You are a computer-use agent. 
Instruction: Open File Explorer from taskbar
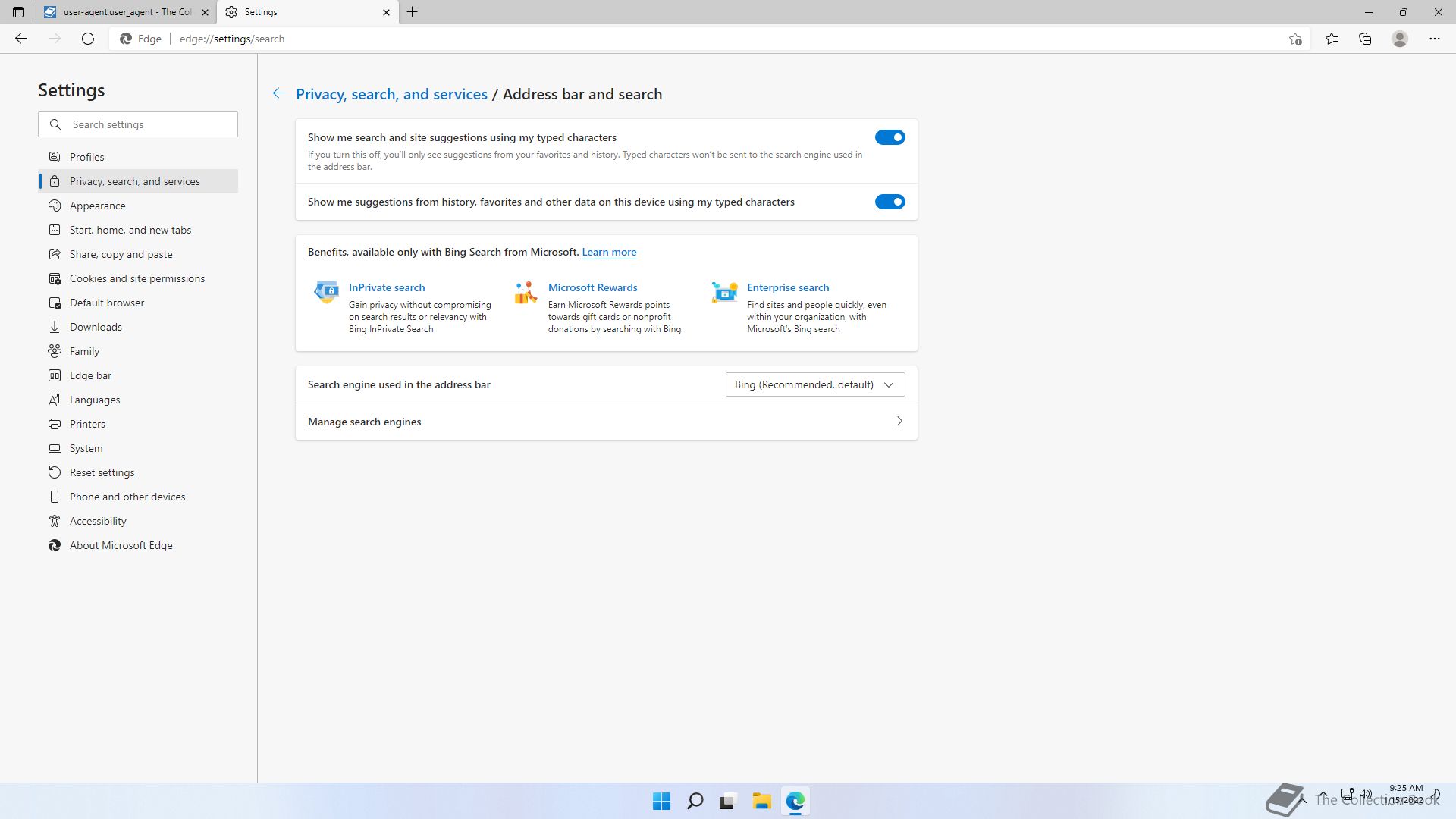click(761, 801)
